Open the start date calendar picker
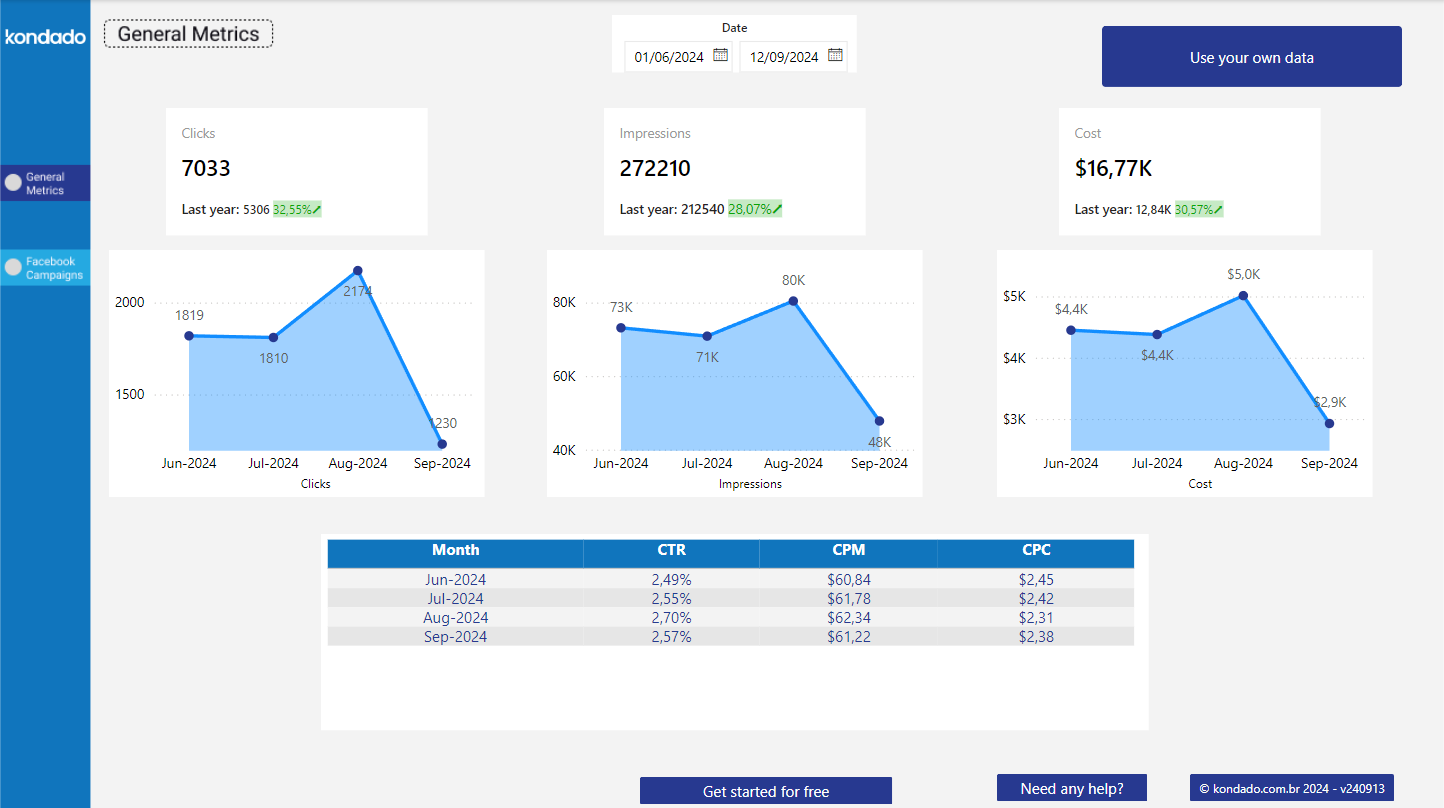This screenshot has height=808, width=1444. coord(719,56)
